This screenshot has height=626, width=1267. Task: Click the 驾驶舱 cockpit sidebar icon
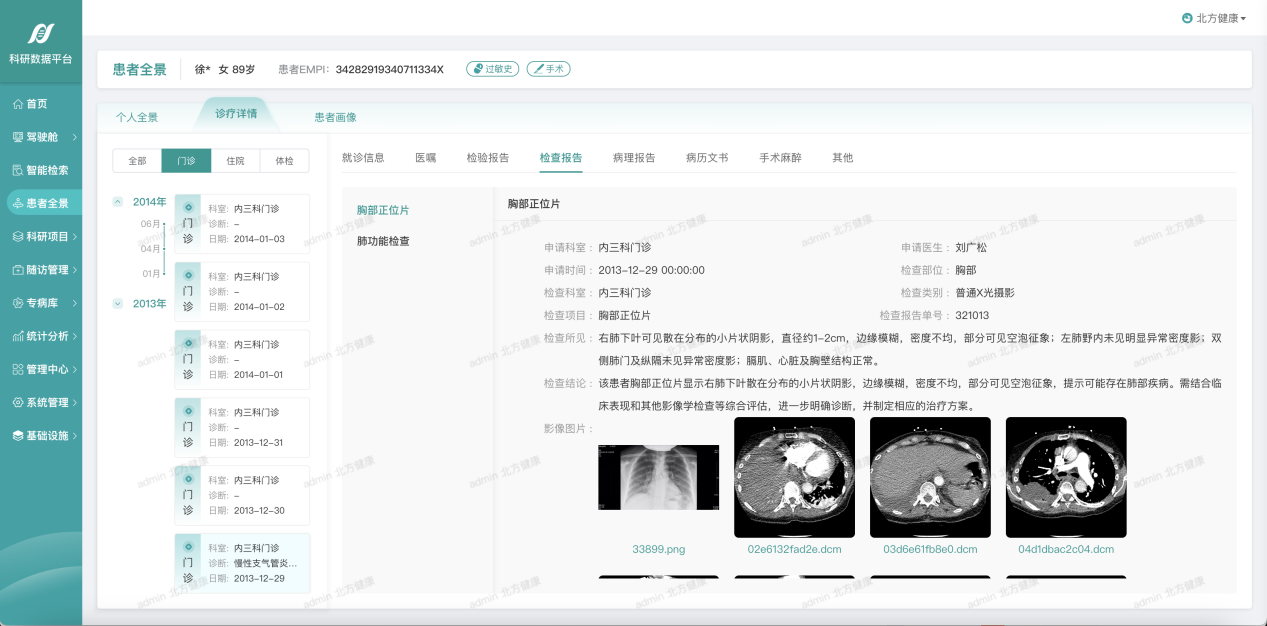tap(18, 137)
